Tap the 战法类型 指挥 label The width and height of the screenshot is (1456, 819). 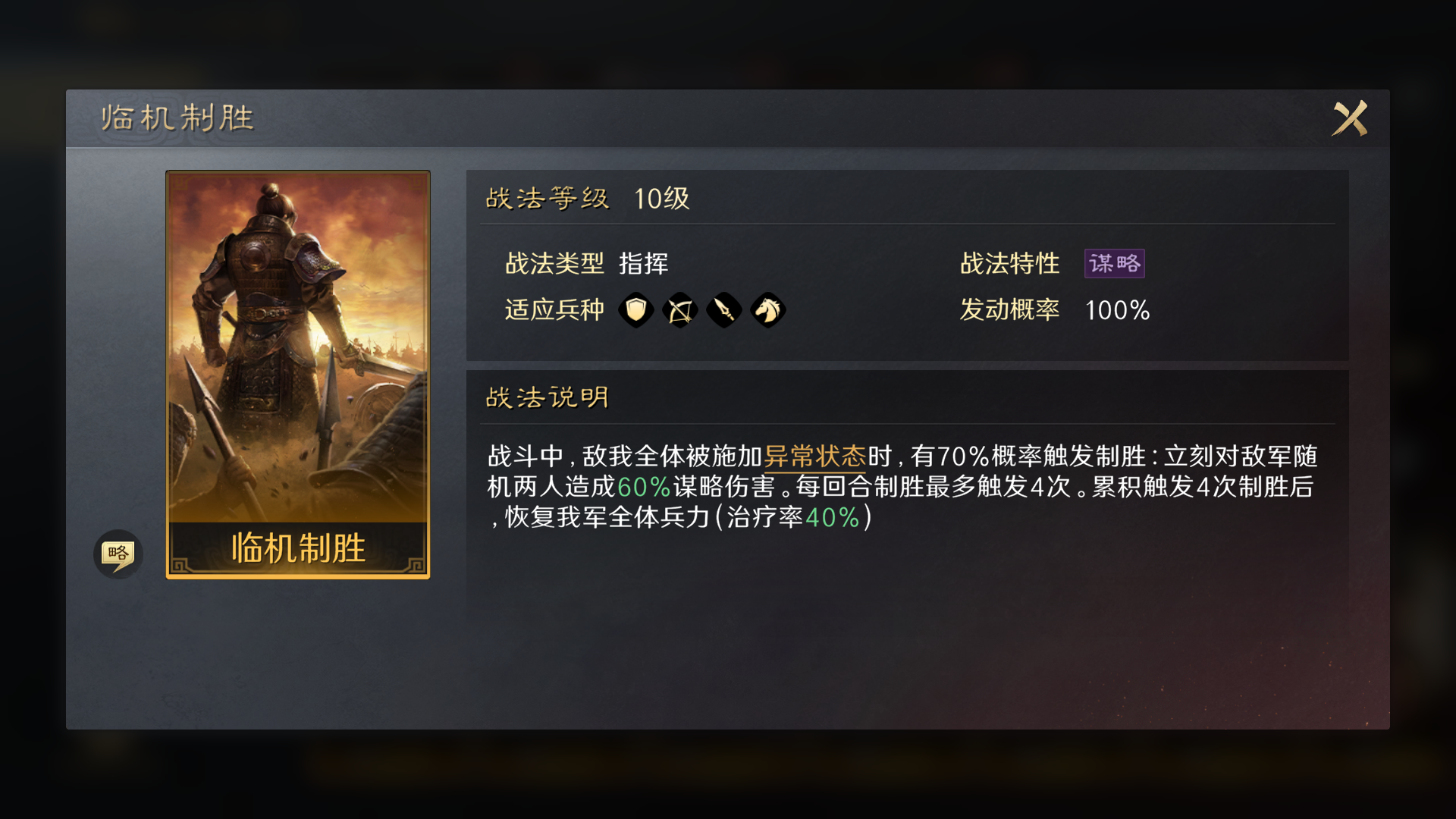pyautogui.click(x=587, y=263)
